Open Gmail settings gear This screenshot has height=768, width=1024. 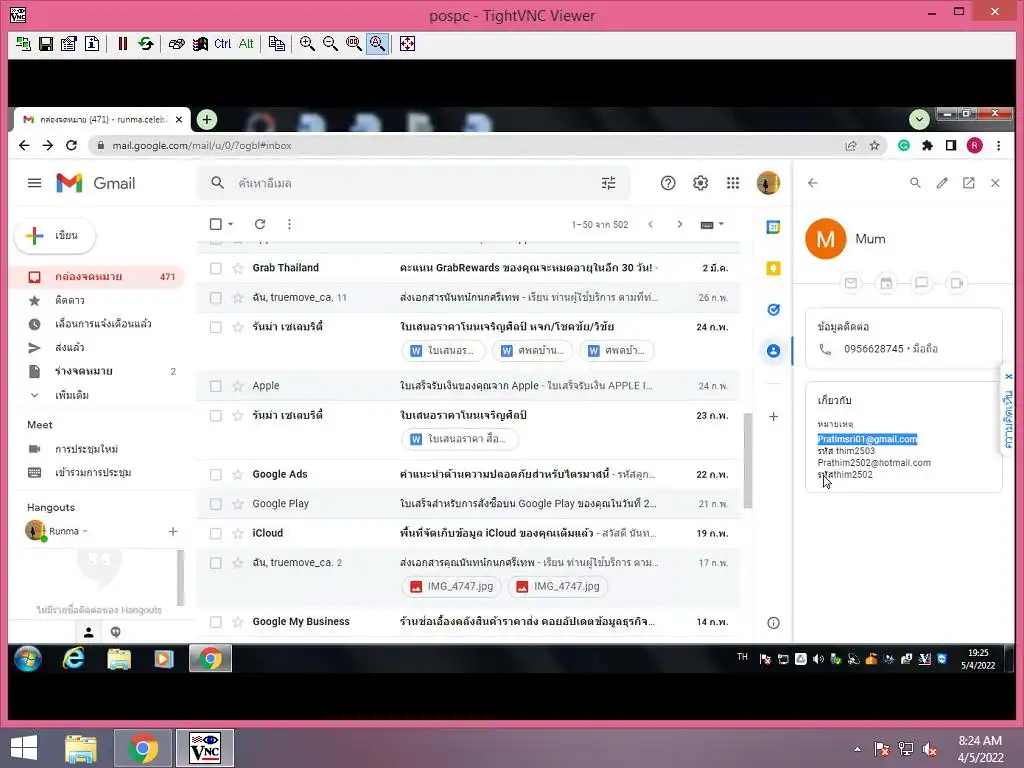(700, 183)
